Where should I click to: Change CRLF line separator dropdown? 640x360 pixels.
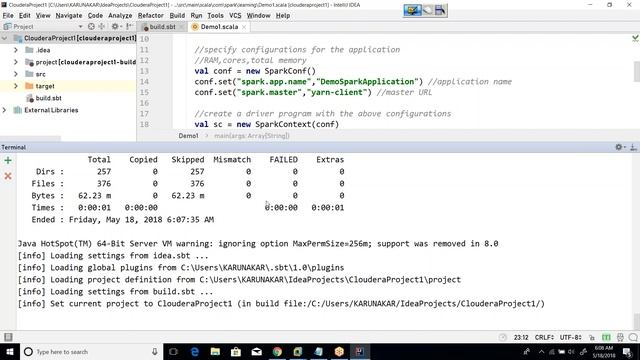pos(544,338)
